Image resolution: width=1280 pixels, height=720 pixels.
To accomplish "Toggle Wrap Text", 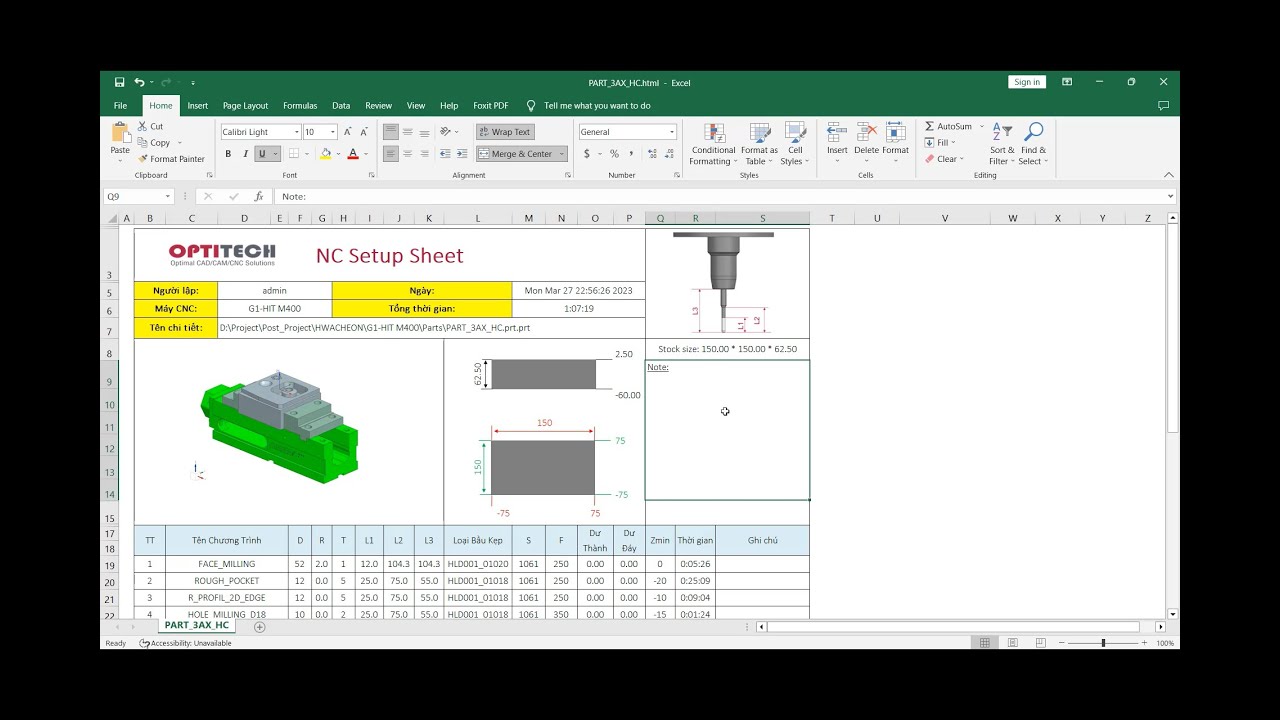I will coord(504,132).
